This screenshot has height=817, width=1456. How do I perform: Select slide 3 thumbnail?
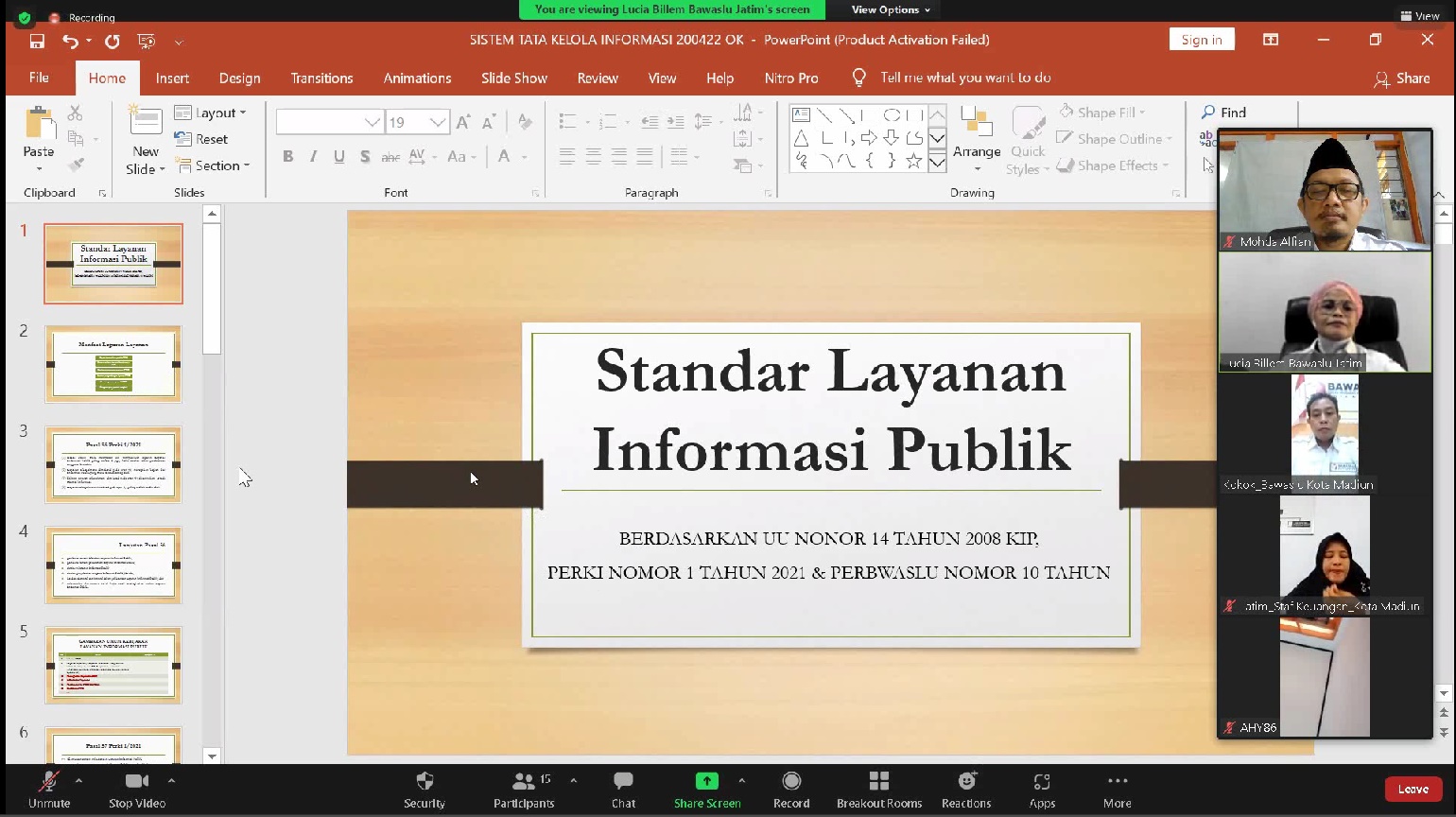coord(113,464)
